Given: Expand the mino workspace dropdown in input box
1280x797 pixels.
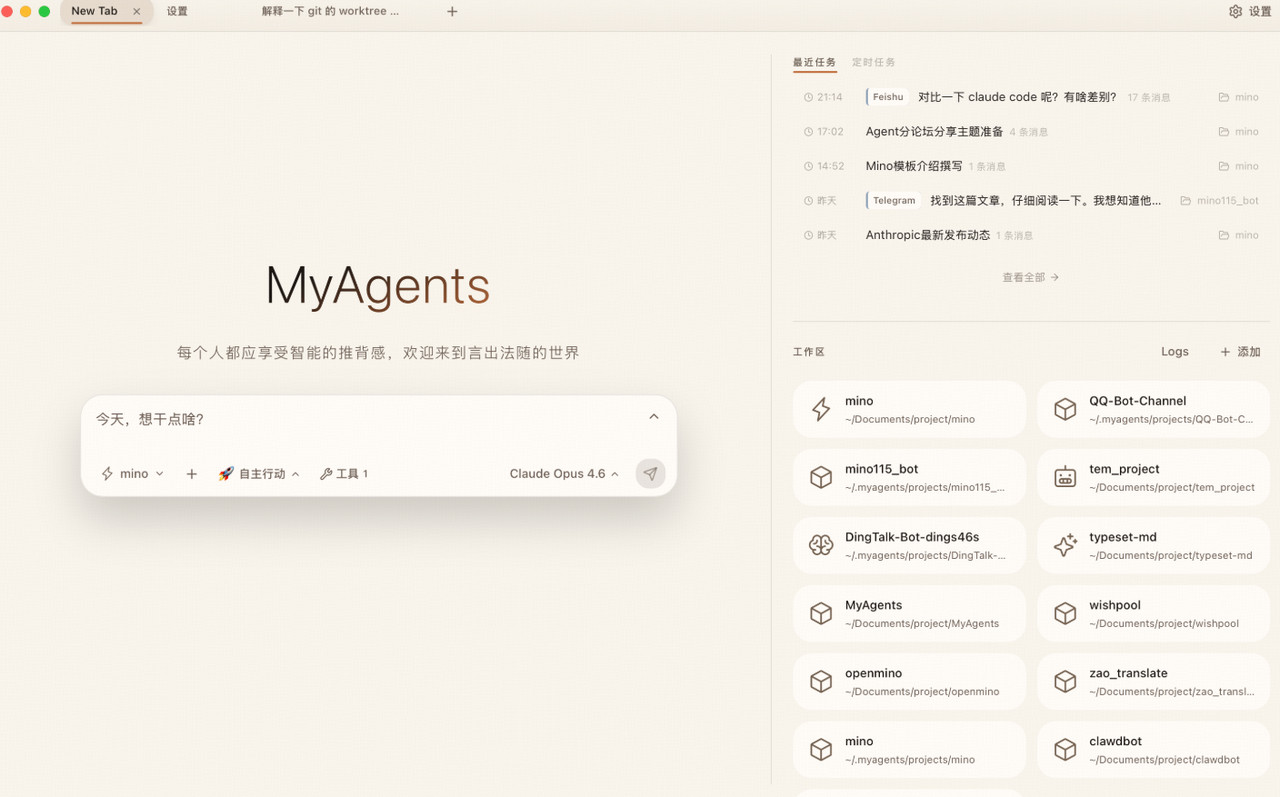Looking at the screenshot, I should point(133,474).
